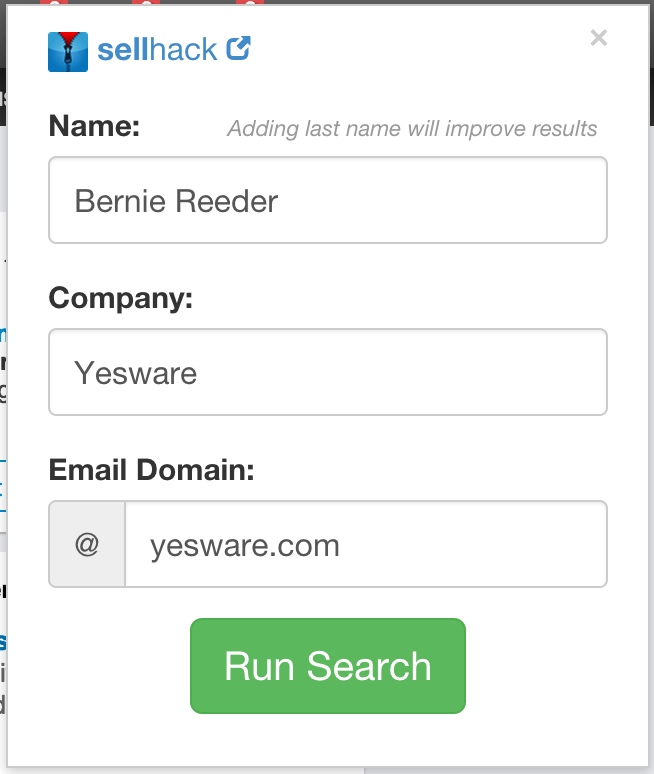
Task: Click the leftmost red badge at top edge
Action: (x=51, y=4)
